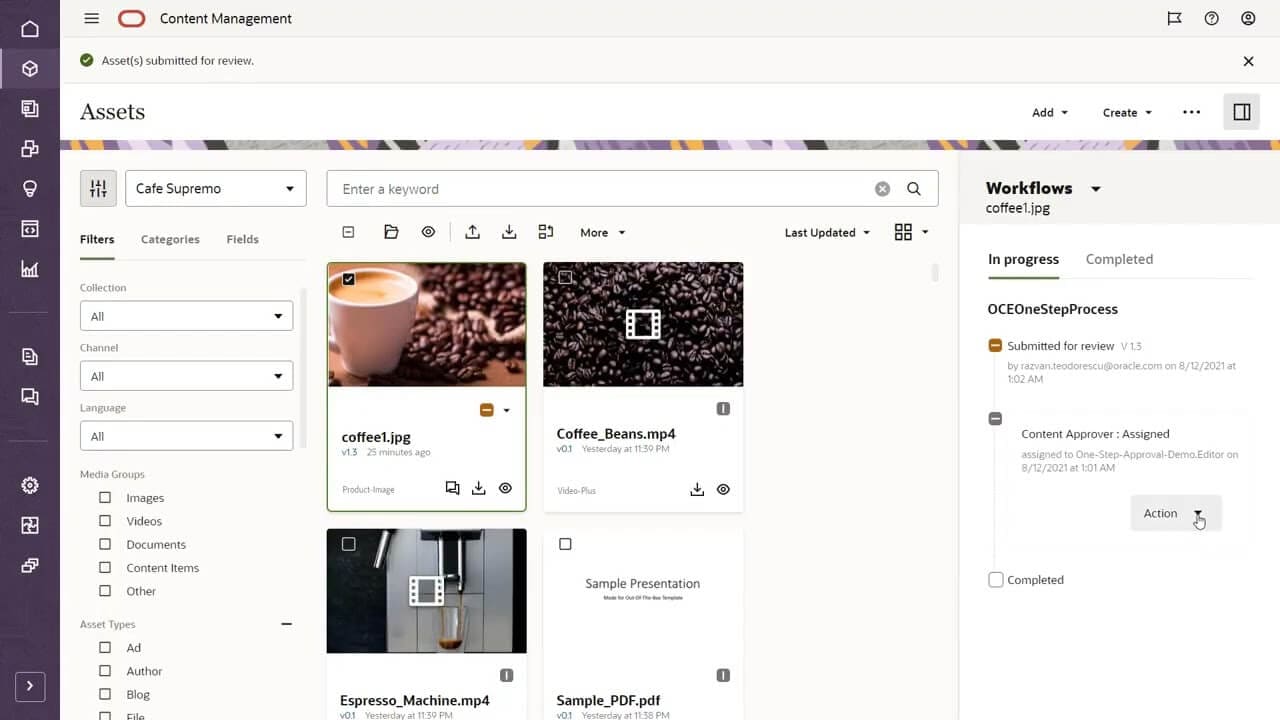Click the eye preview icon in the toolbar
Viewport: 1280px width, 720px height.
[428, 232]
